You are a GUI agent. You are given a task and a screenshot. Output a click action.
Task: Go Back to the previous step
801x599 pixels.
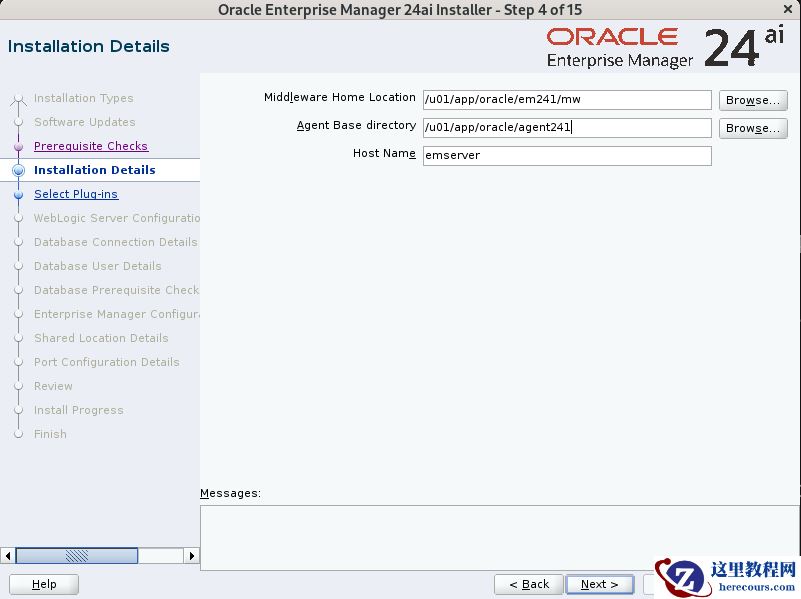(x=529, y=584)
